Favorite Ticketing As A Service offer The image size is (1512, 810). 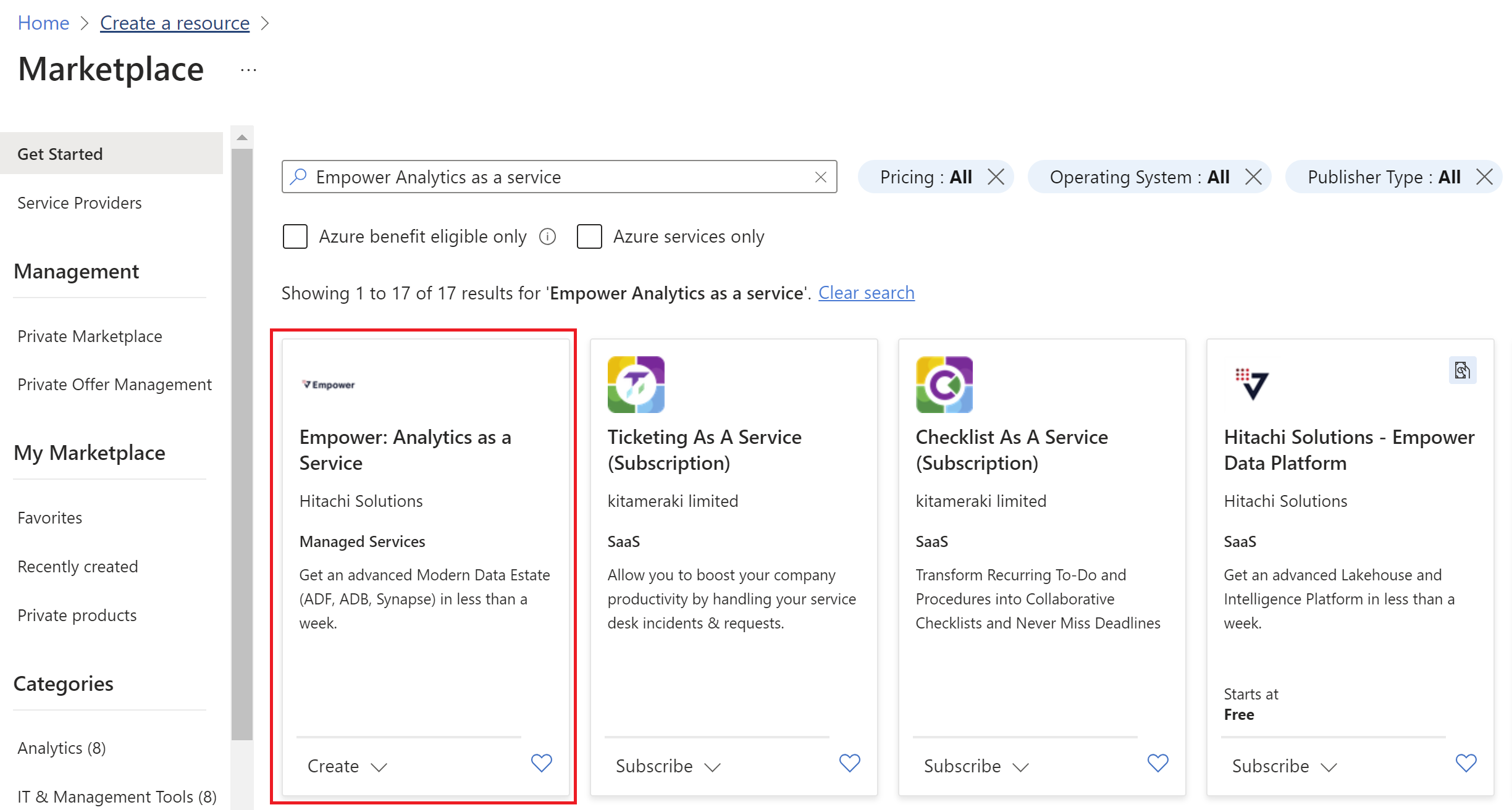coord(850,763)
